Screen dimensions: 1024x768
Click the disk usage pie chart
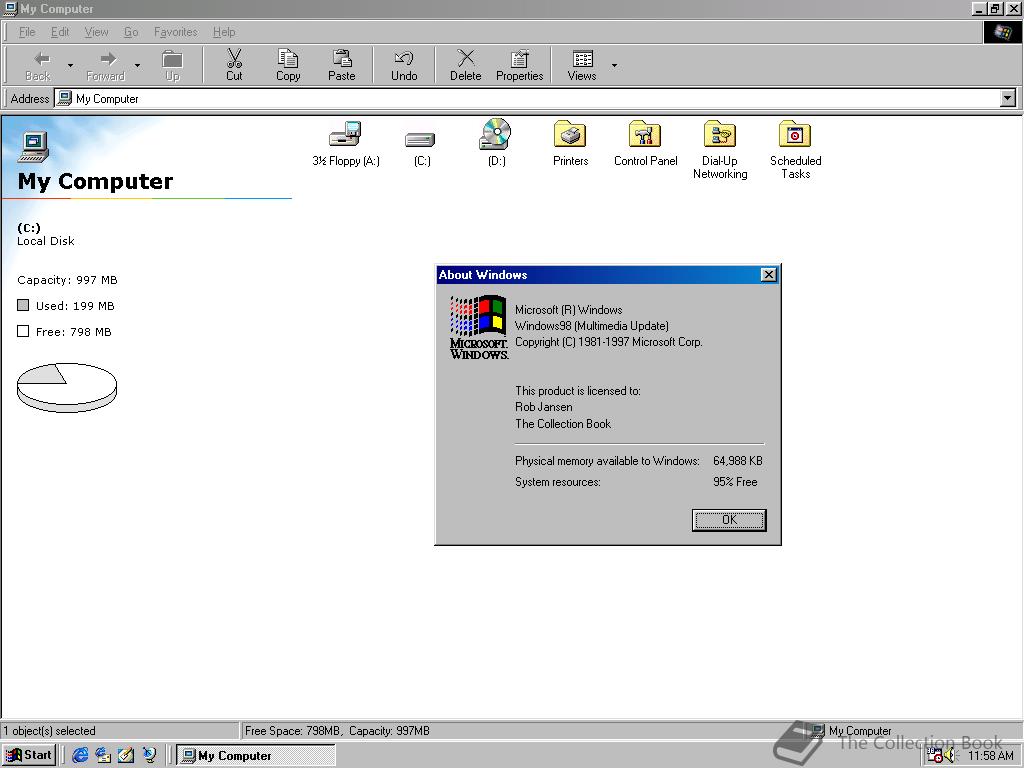click(67, 387)
